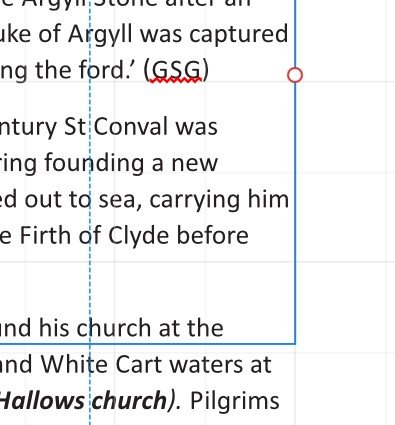Place cursor in the word 'captured'
The width and height of the screenshot is (395, 425).
tap(238, 35)
